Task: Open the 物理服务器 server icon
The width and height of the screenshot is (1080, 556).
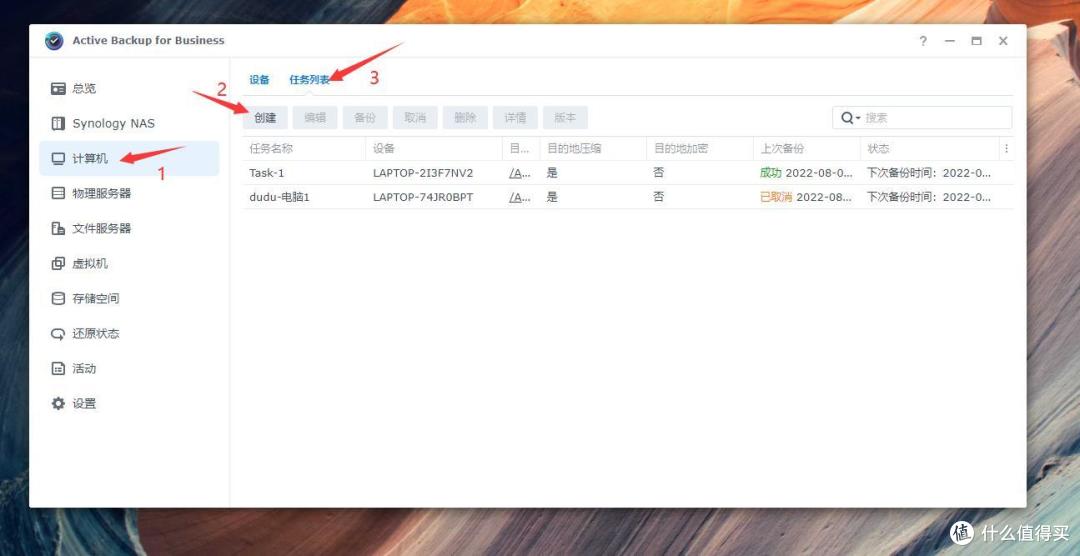Action: 58,194
